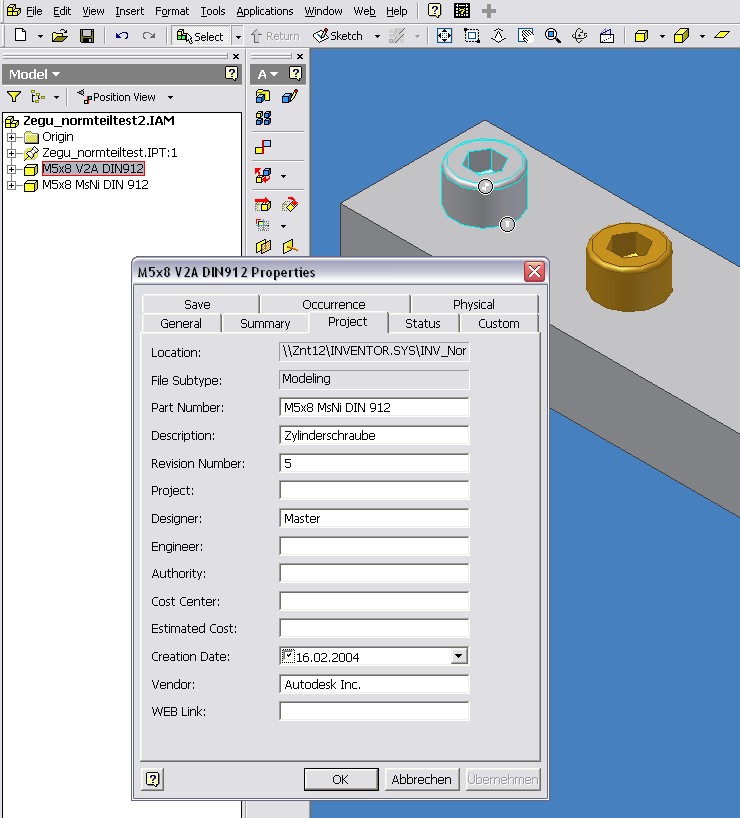The width and height of the screenshot is (740, 818).
Task: Switch to the Occurrence tab
Action: tap(334, 304)
